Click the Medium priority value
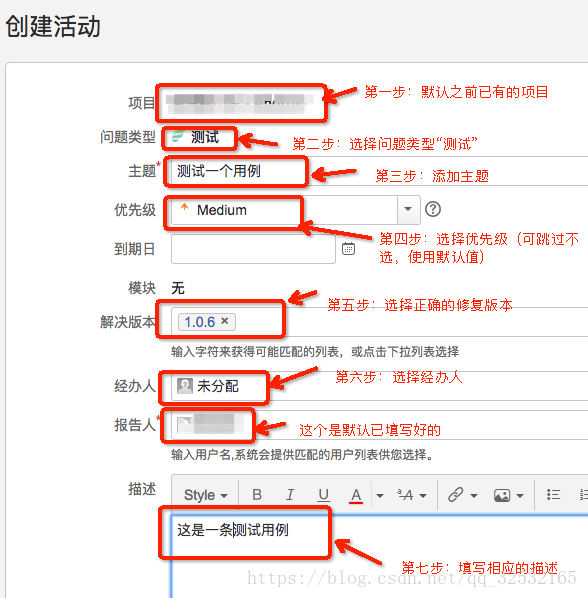The width and height of the screenshot is (588, 598). [222, 210]
